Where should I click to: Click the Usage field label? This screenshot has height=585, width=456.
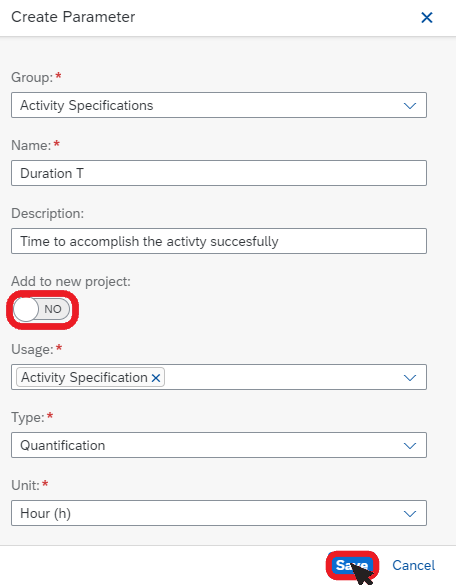coord(32,350)
